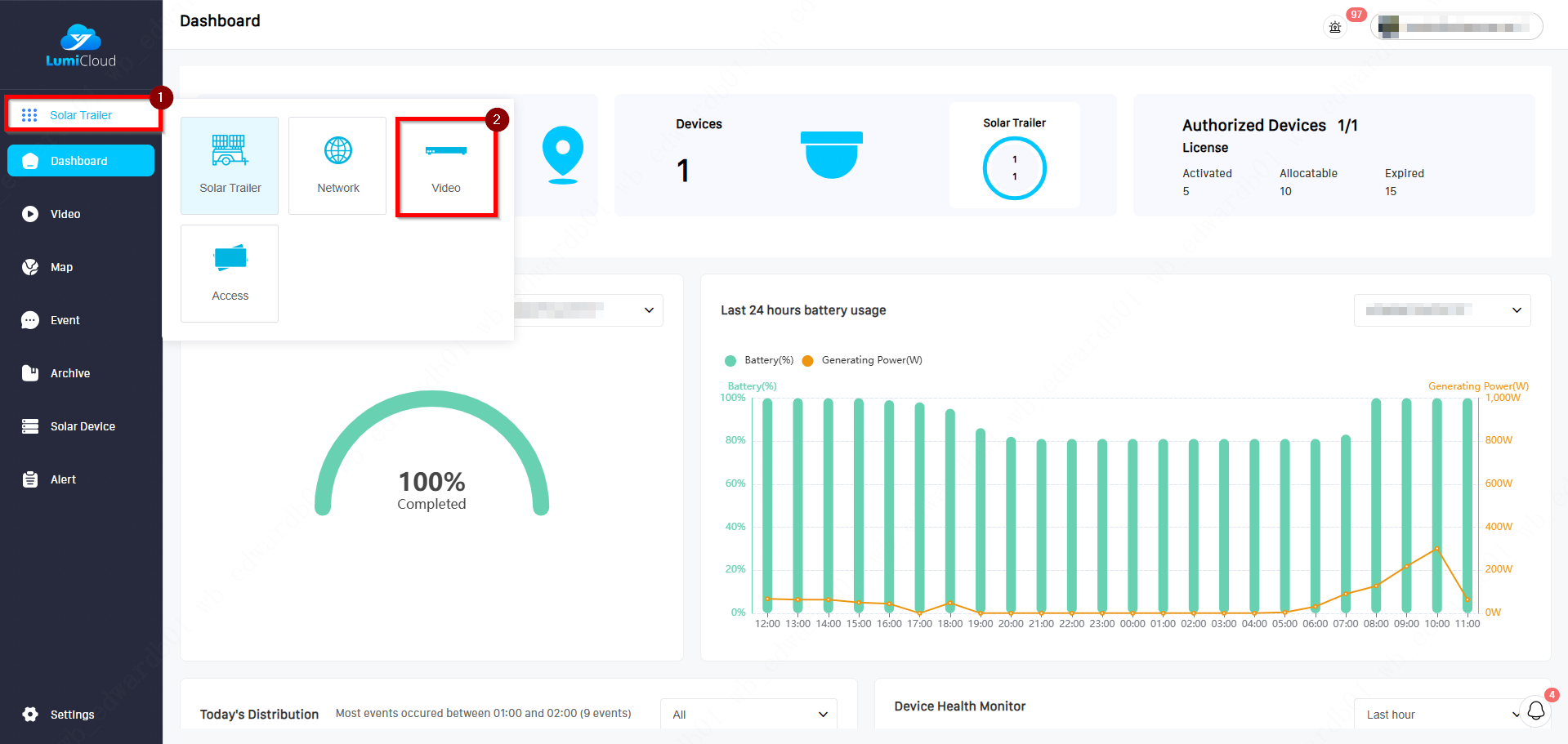Select the Solar Trailer module tile
Viewport: 1568px width, 744px height.
coord(230,166)
